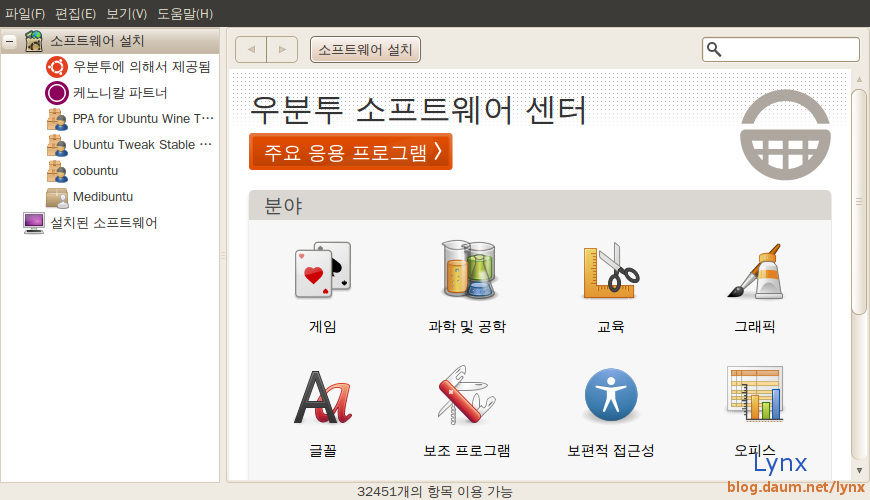
Task: Open the 편집(E) menu
Action: (x=75, y=13)
